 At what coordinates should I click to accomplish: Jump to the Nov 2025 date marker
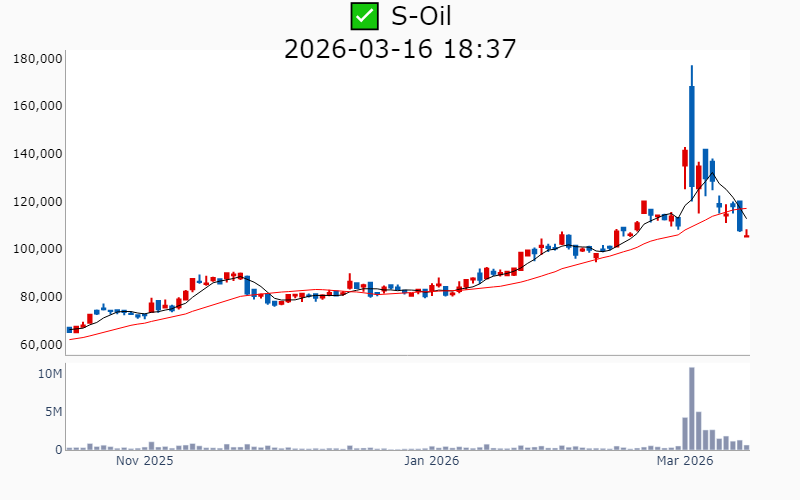(x=144, y=462)
